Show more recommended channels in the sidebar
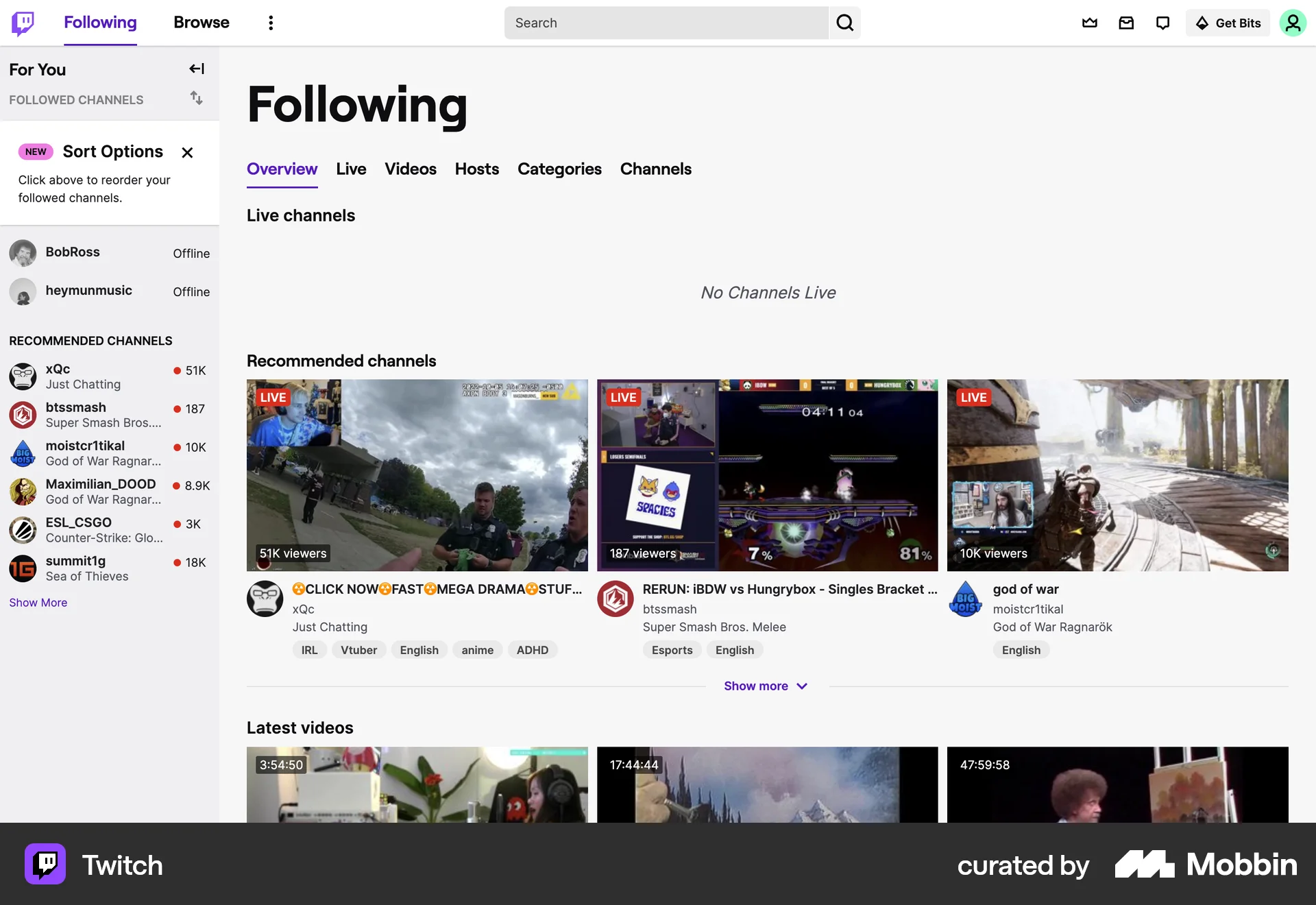1316x905 pixels. pyautogui.click(x=38, y=603)
